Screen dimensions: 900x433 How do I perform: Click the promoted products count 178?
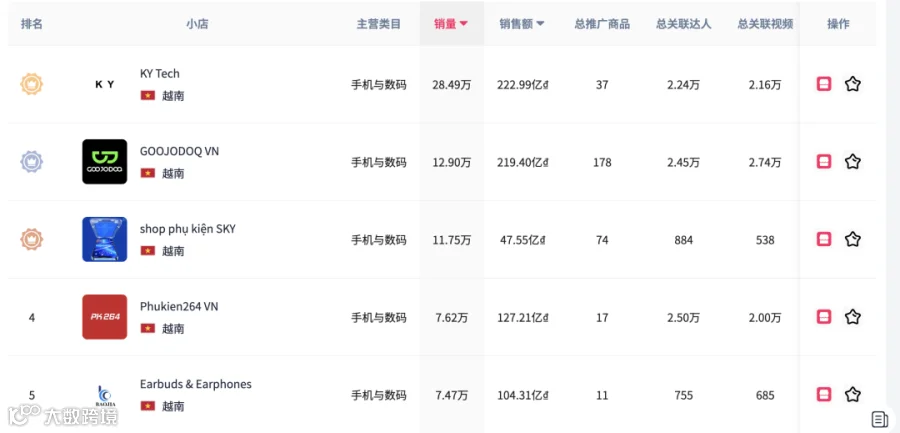click(602, 163)
